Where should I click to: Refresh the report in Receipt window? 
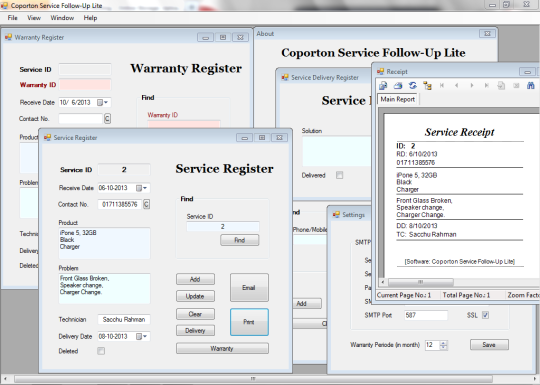coord(413,85)
